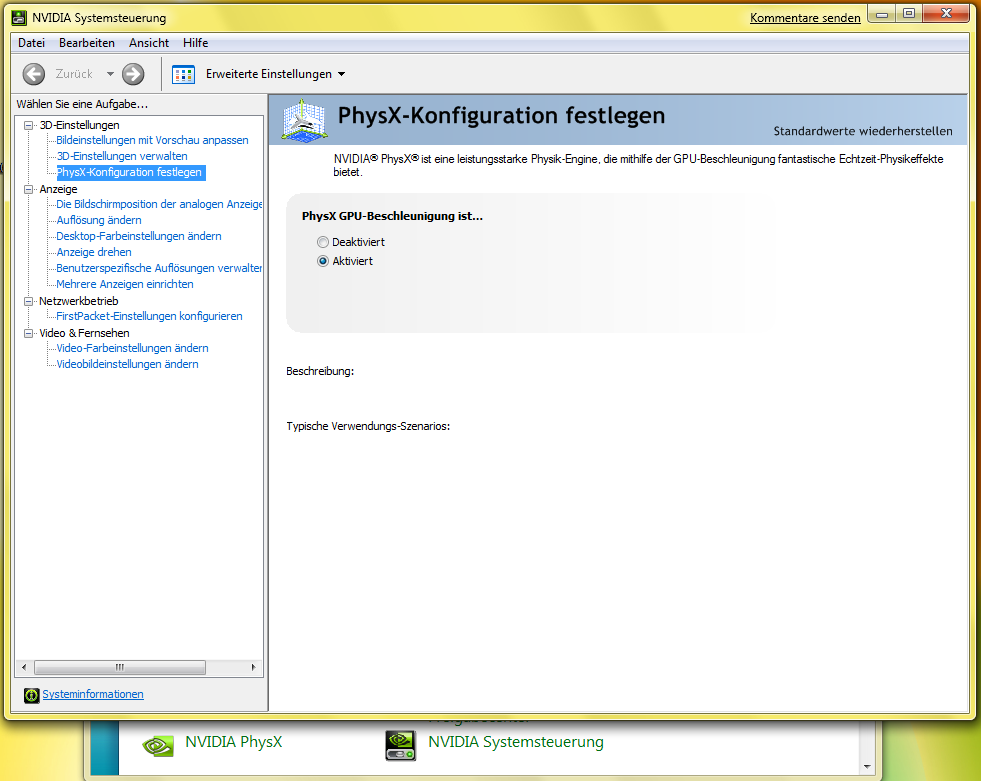Viewport: 981px width, 781px height.
Task: Open the Bearbeiten menu
Action: pyautogui.click(x=87, y=43)
